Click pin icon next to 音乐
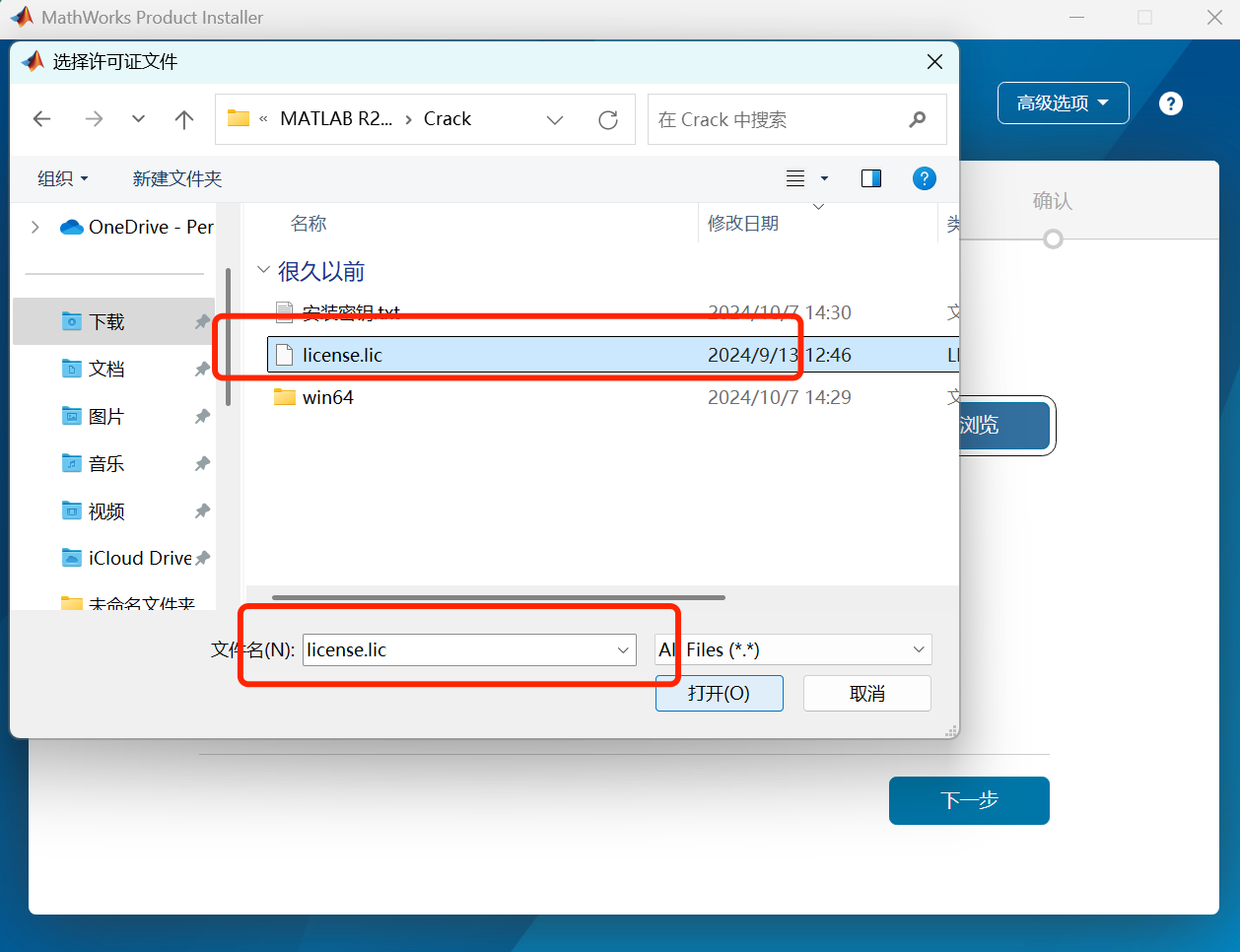1240x952 pixels. 202,463
